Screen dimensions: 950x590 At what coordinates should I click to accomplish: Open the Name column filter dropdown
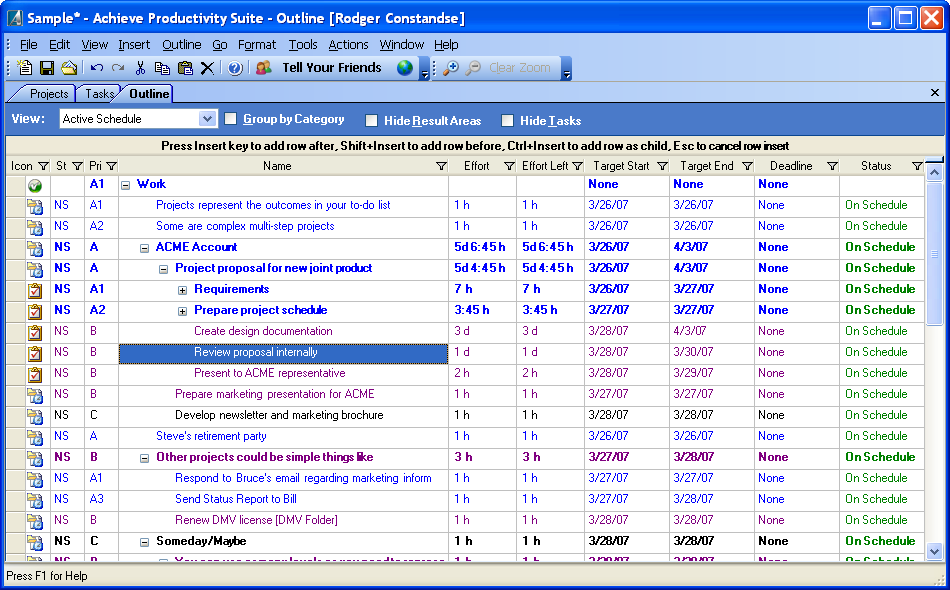click(x=441, y=166)
